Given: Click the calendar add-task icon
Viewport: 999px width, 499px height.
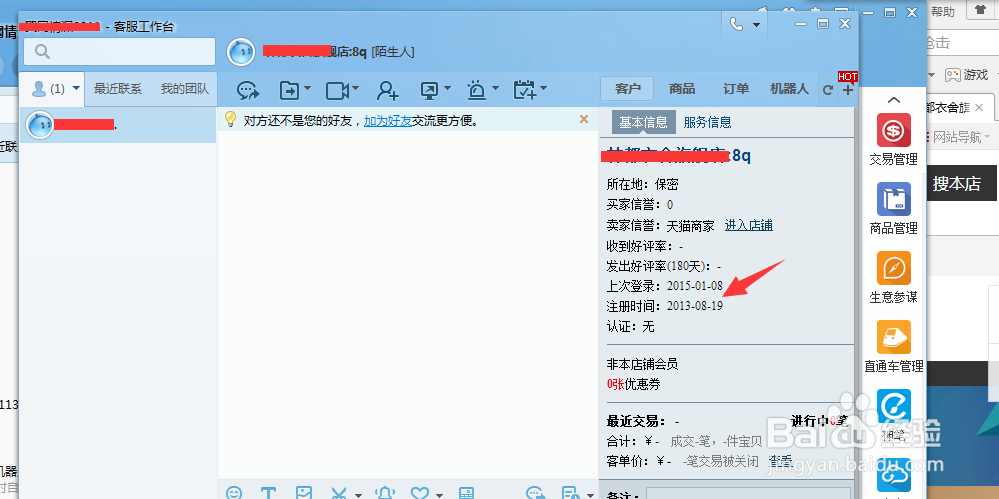Looking at the screenshot, I should 524,90.
